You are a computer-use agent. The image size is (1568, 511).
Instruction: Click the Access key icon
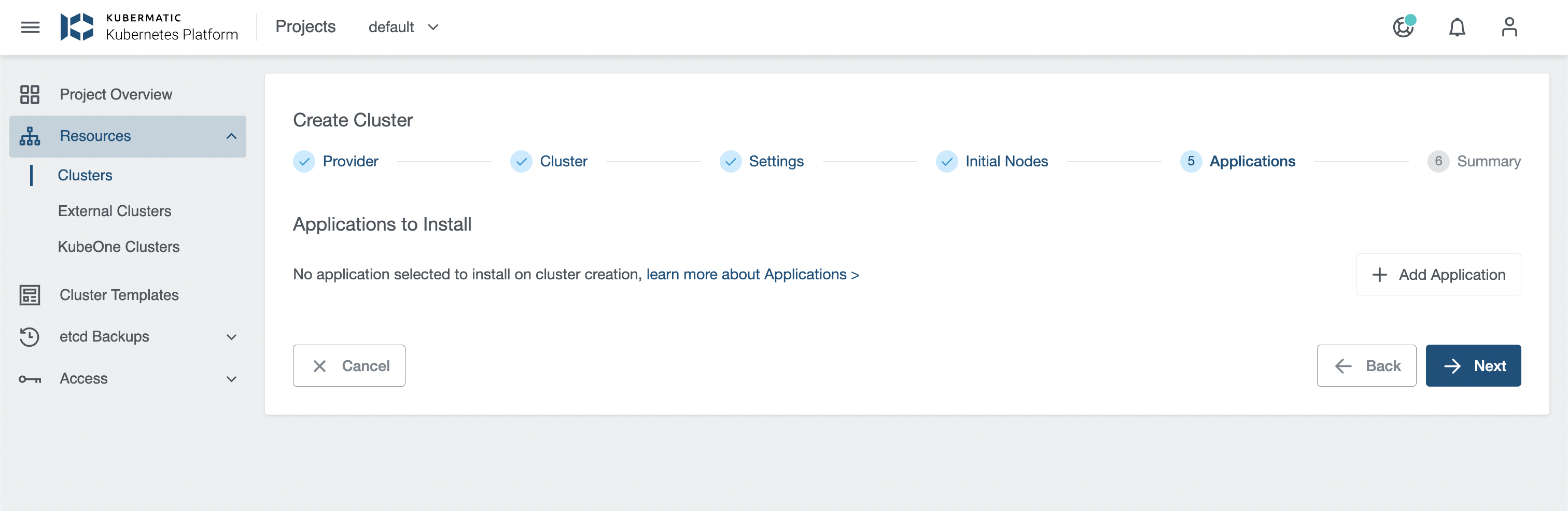coord(30,378)
